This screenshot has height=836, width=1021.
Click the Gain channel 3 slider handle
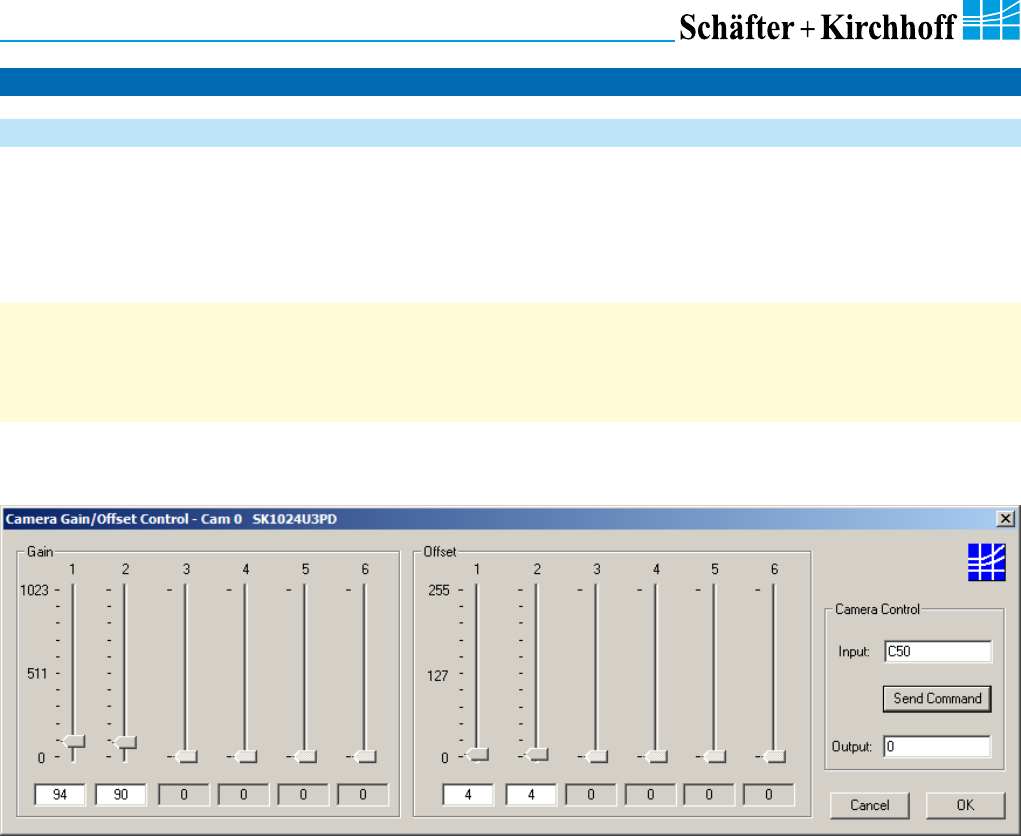pos(185,757)
